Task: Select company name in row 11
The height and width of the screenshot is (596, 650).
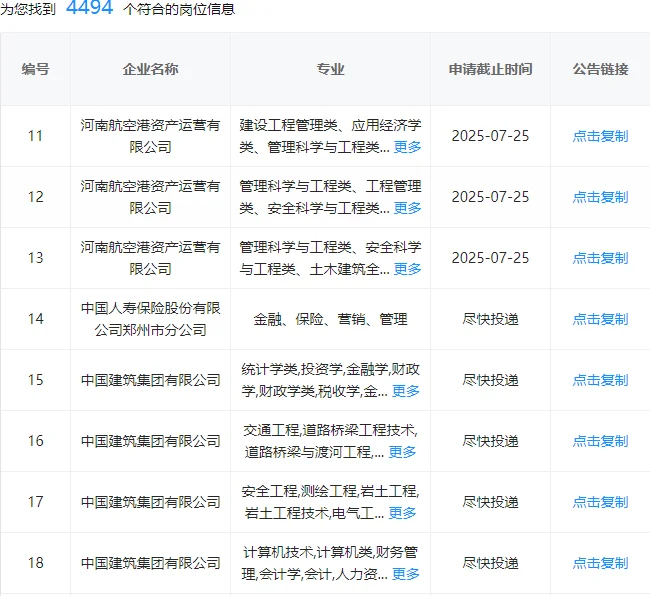Action: [150, 136]
